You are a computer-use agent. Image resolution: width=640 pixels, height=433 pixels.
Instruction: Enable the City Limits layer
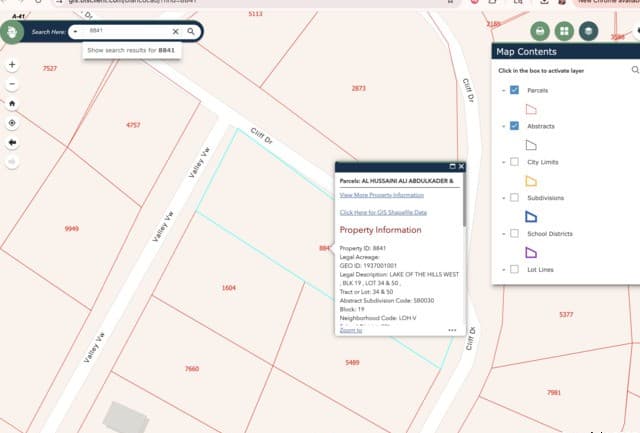[x=514, y=162]
